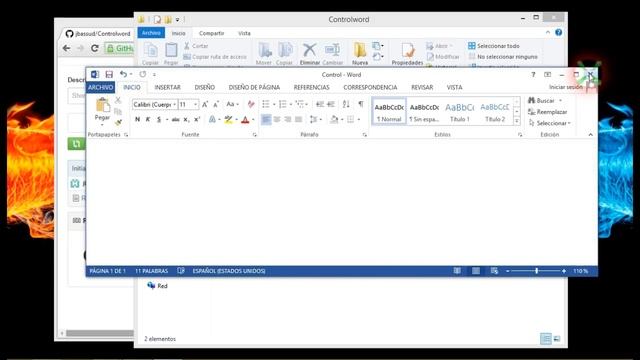Toggle subscript formatting
Screen dimensions: 640x360
coord(186,119)
